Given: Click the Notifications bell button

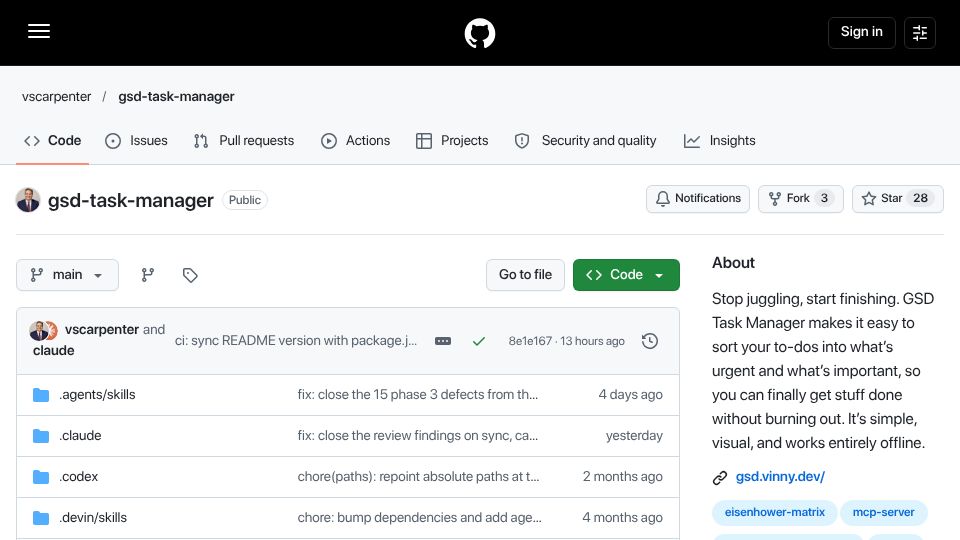Looking at the screenshot, I should (697, 198).
